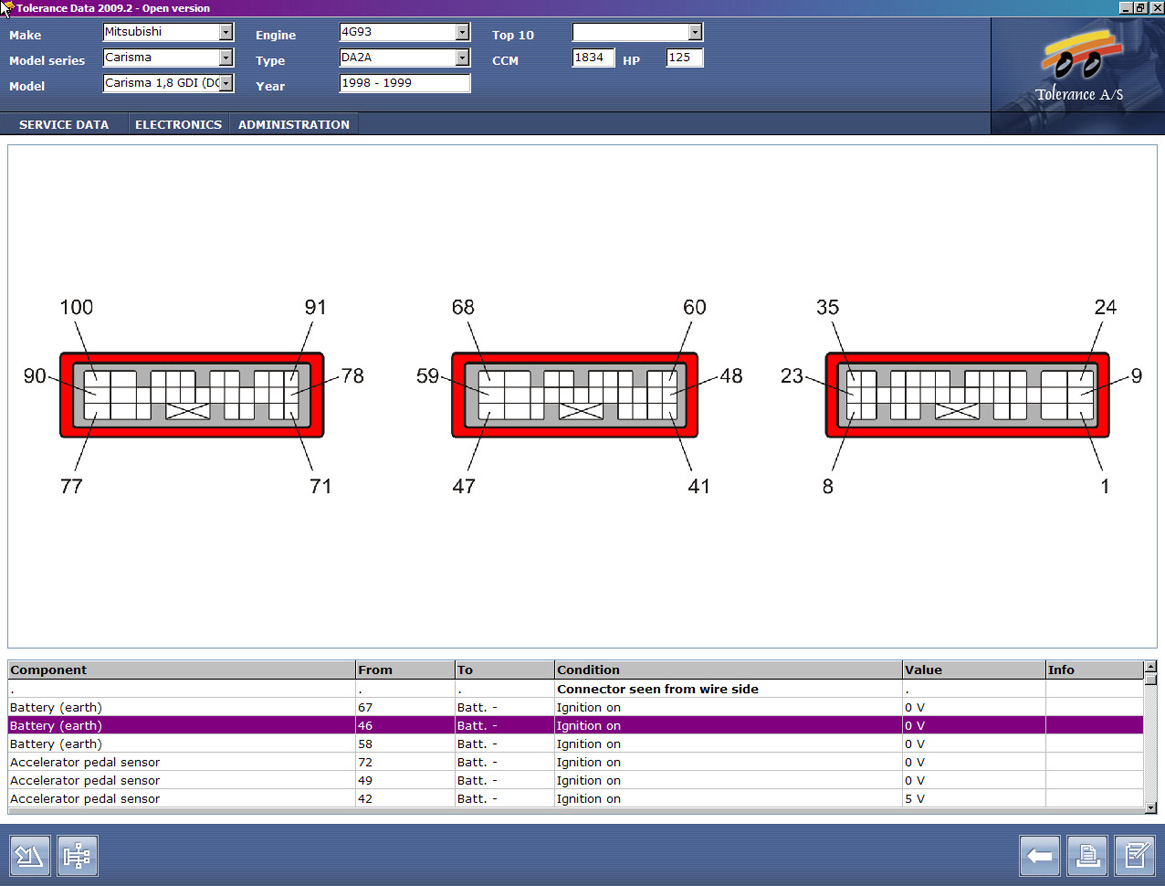Open the SERVICE DATA menu
The width and height of the screenshot is (1165, 886).
[x=64, y=125]
